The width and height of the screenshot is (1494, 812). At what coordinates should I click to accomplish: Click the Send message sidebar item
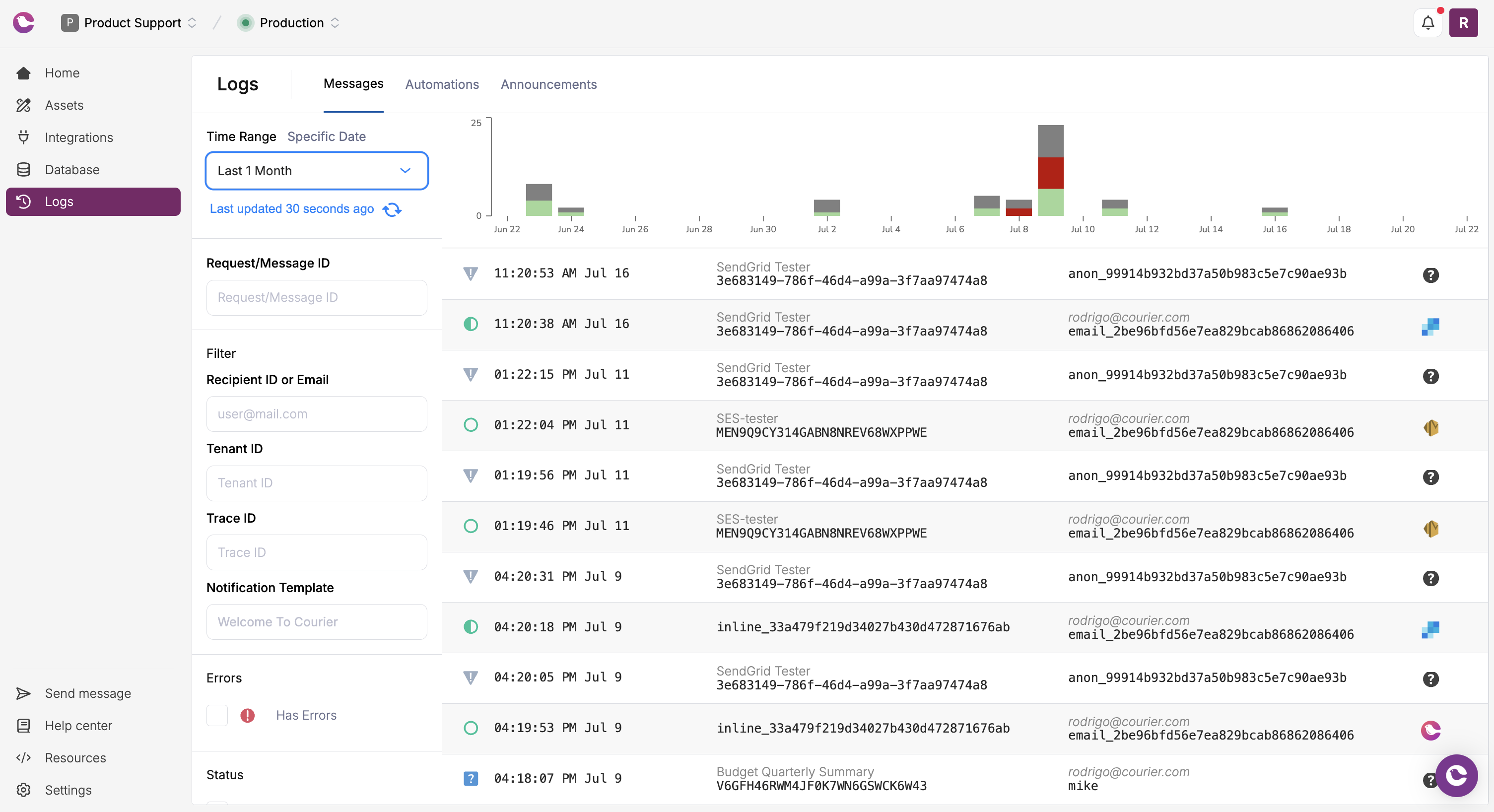(x=87, y=693)
